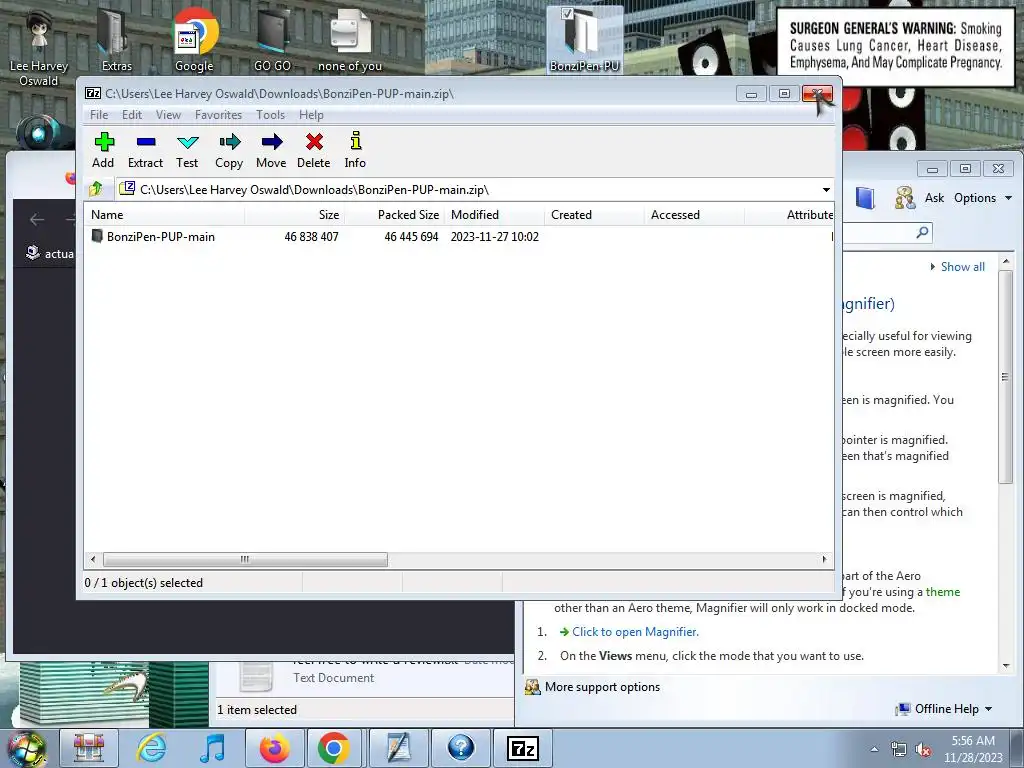Click the blue book Browse Help icon

point(865,198)
